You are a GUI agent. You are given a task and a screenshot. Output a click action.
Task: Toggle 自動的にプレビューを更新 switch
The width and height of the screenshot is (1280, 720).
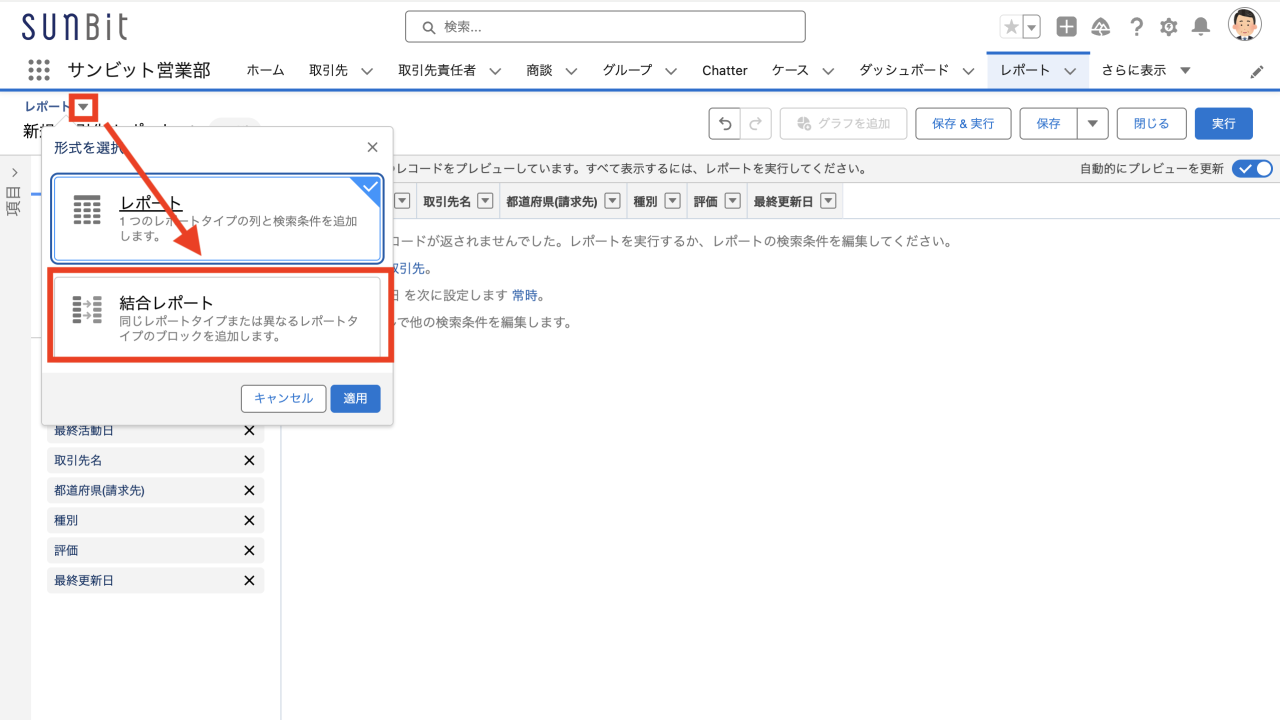(x=1252, y=168)
